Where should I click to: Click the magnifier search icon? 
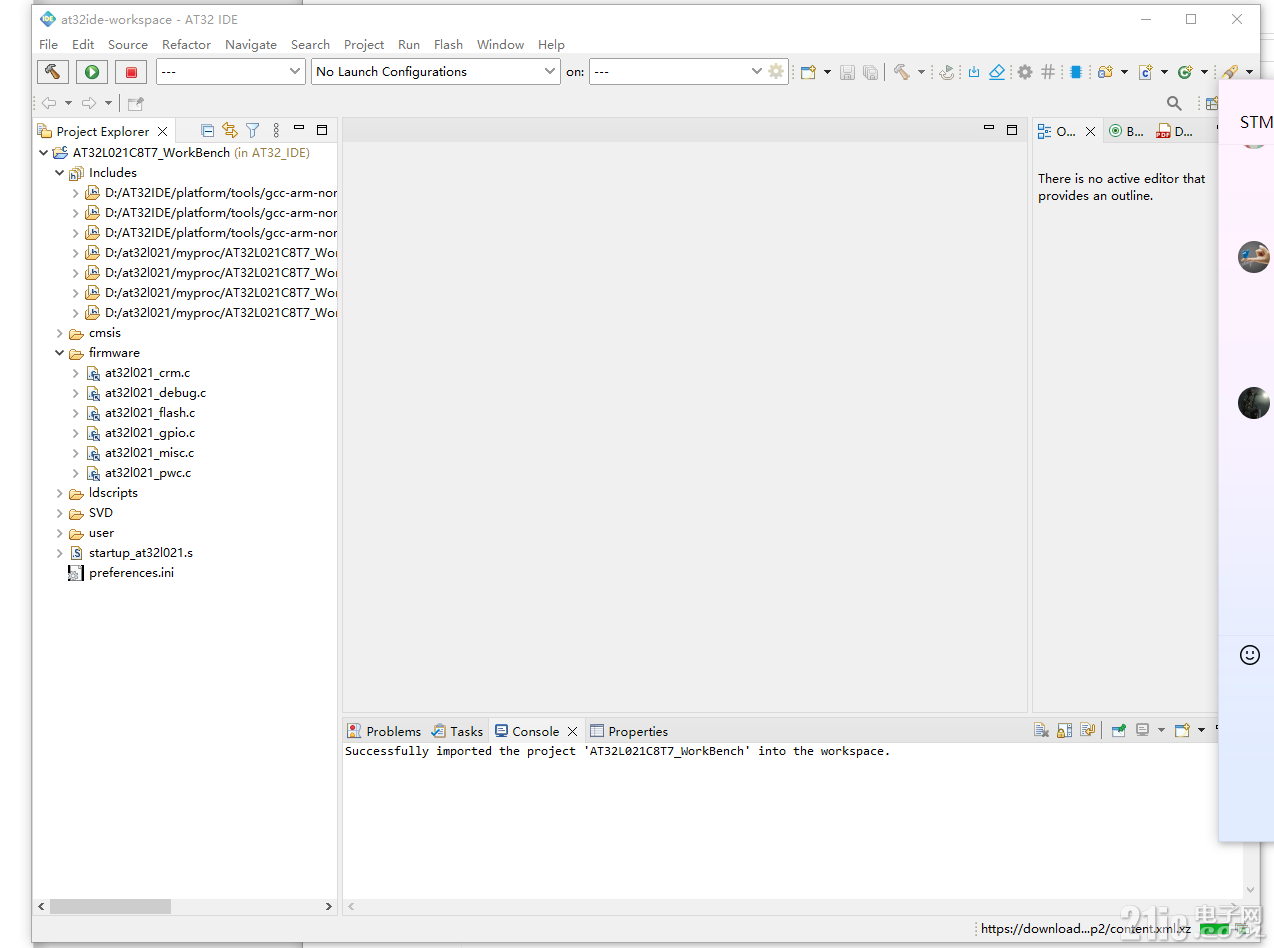coord(1174,103)
